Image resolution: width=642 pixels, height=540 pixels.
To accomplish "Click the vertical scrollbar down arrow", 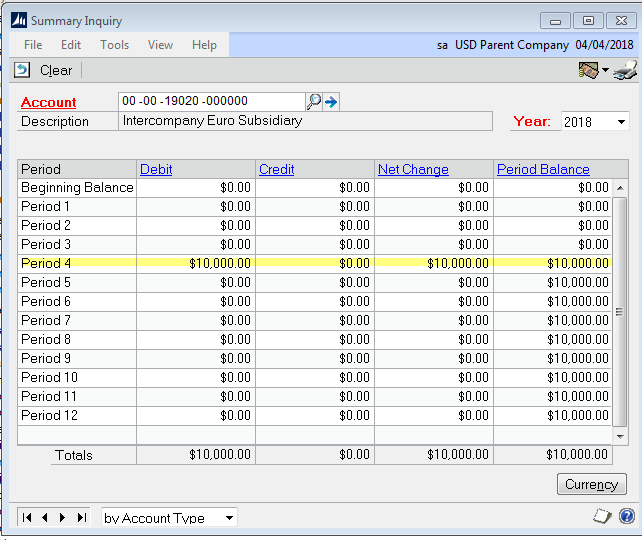I will click(621, 437).
